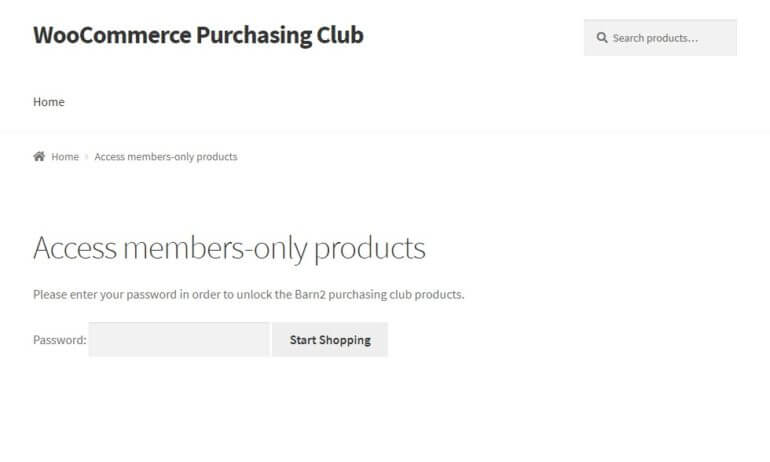The height and width of the screenshot is (462, 770).
Task: Click the Password field label
Action: [60, 340]
